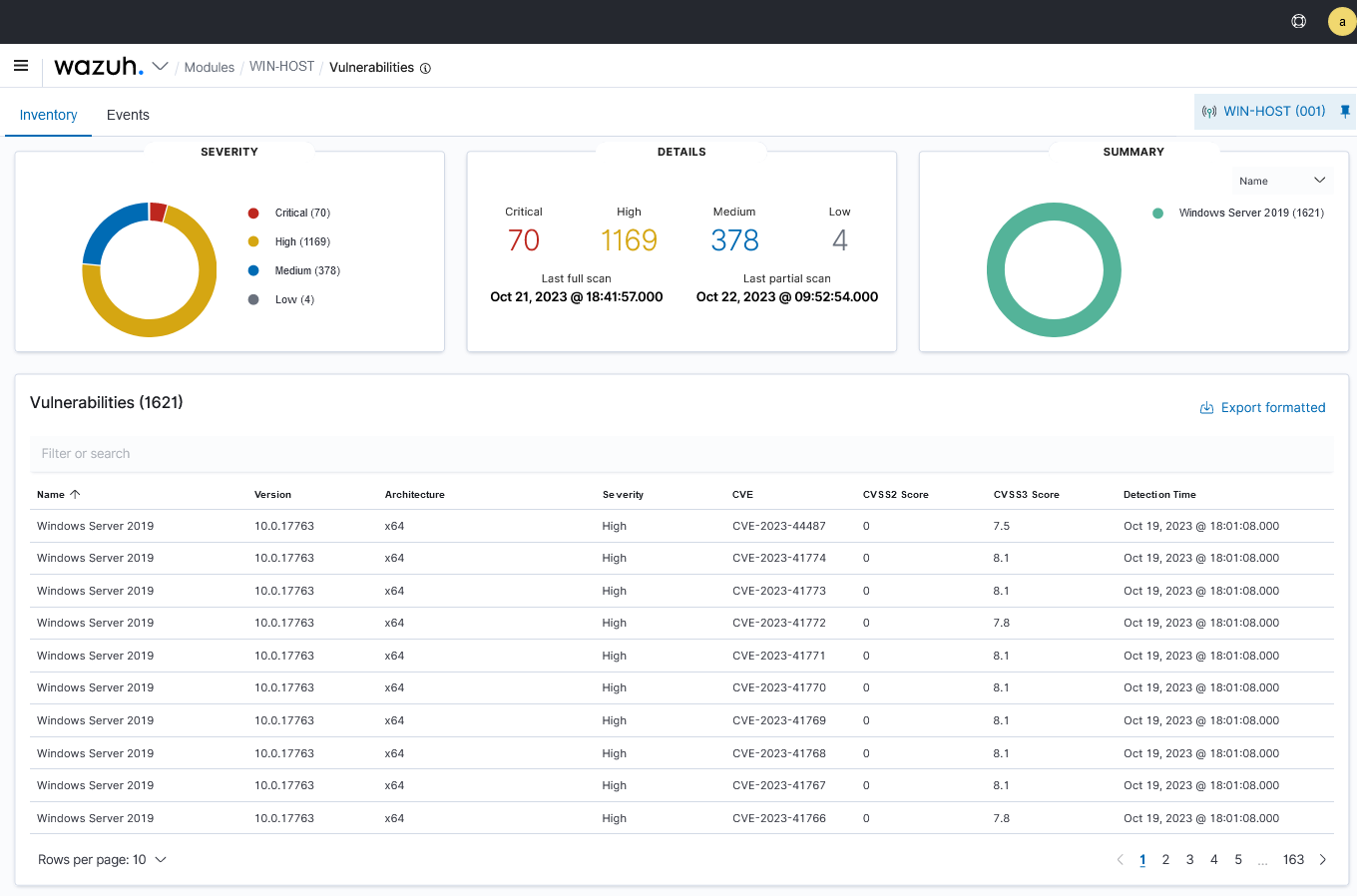Viewport: 1357px width, 896px height.
Task: Sort by CVSS3 Score column header
Action: click(1027, 495)
